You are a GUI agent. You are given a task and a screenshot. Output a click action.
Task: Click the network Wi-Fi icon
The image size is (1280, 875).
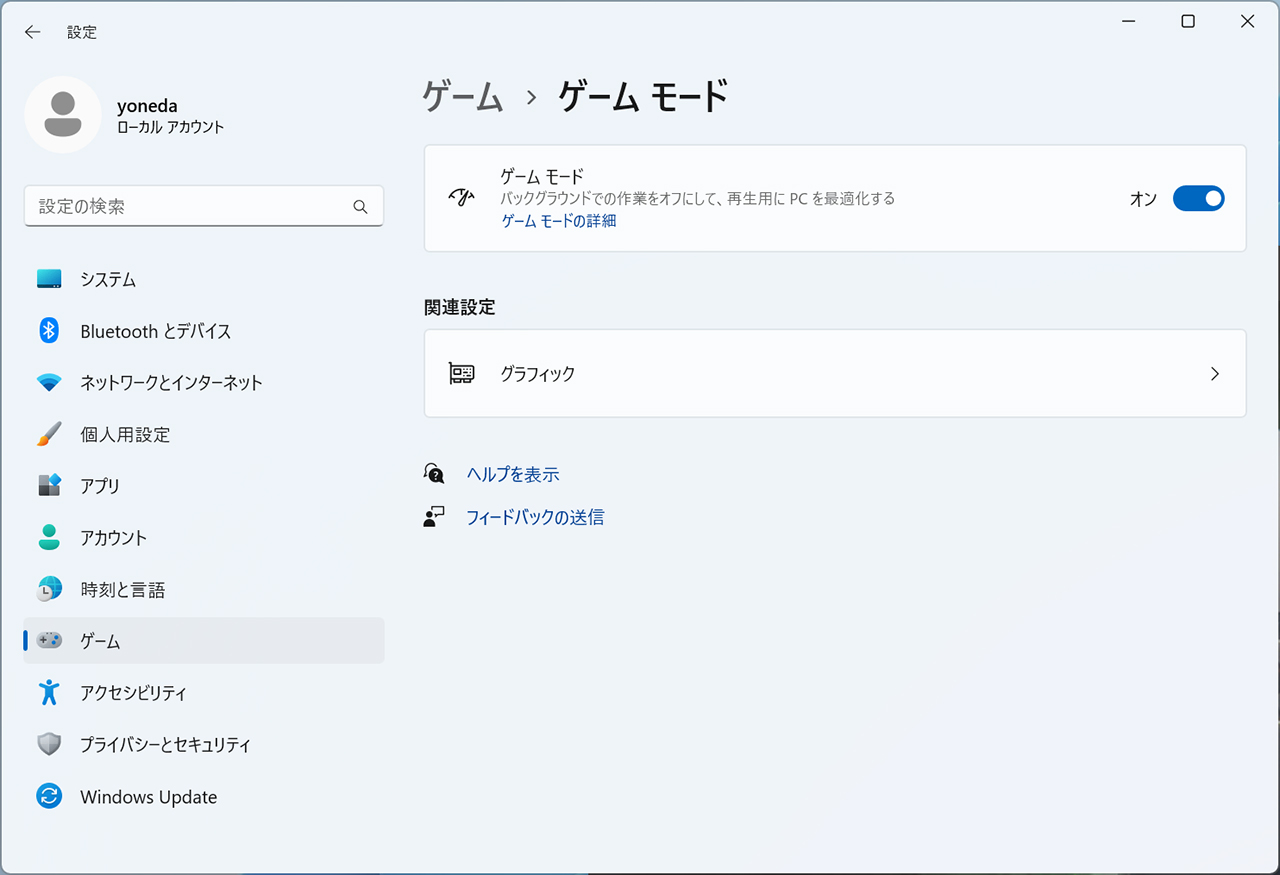(49, 383)
